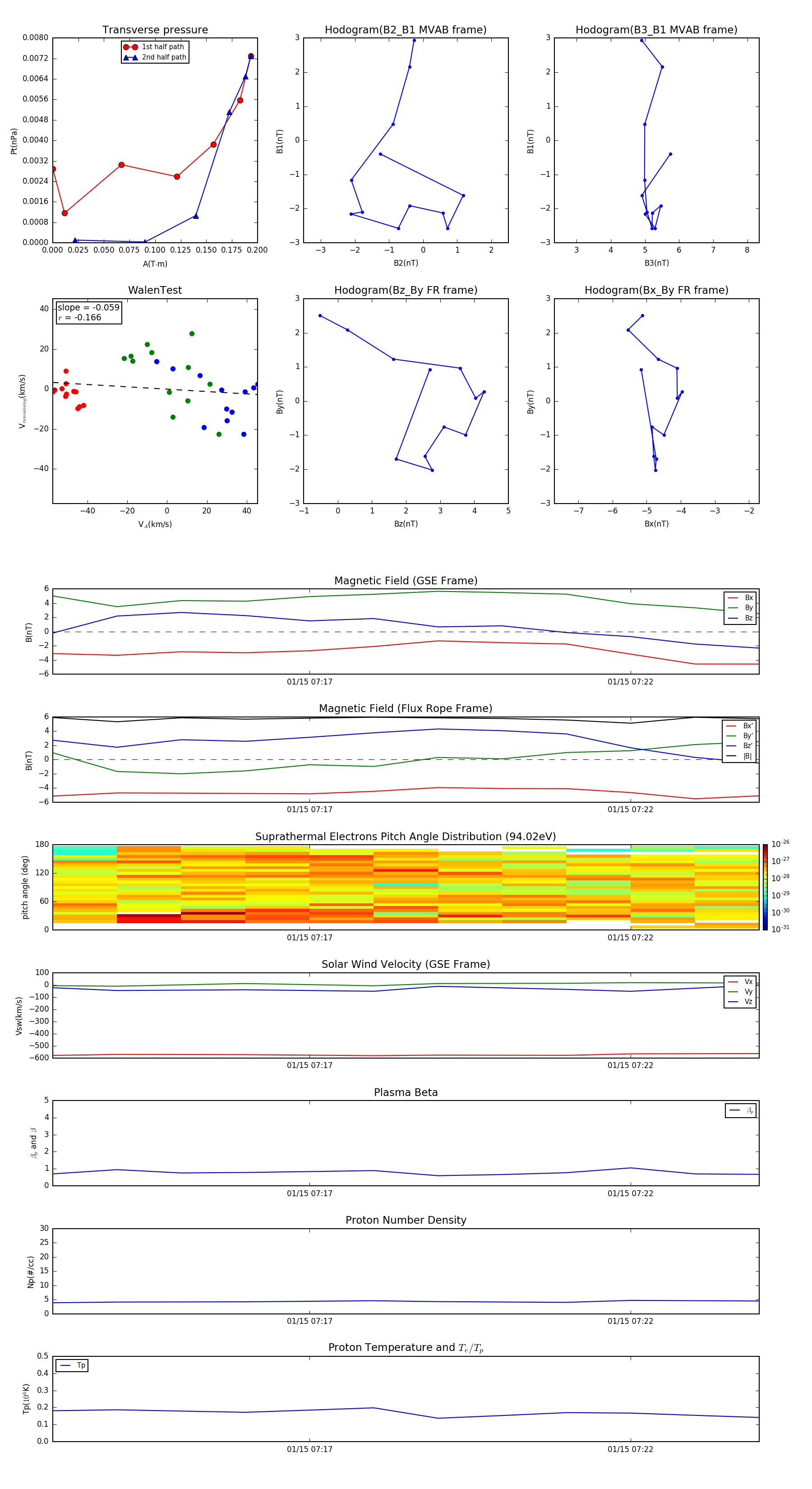
Task: Click the blue triangle near A=0.140
Action: (196, 216)
